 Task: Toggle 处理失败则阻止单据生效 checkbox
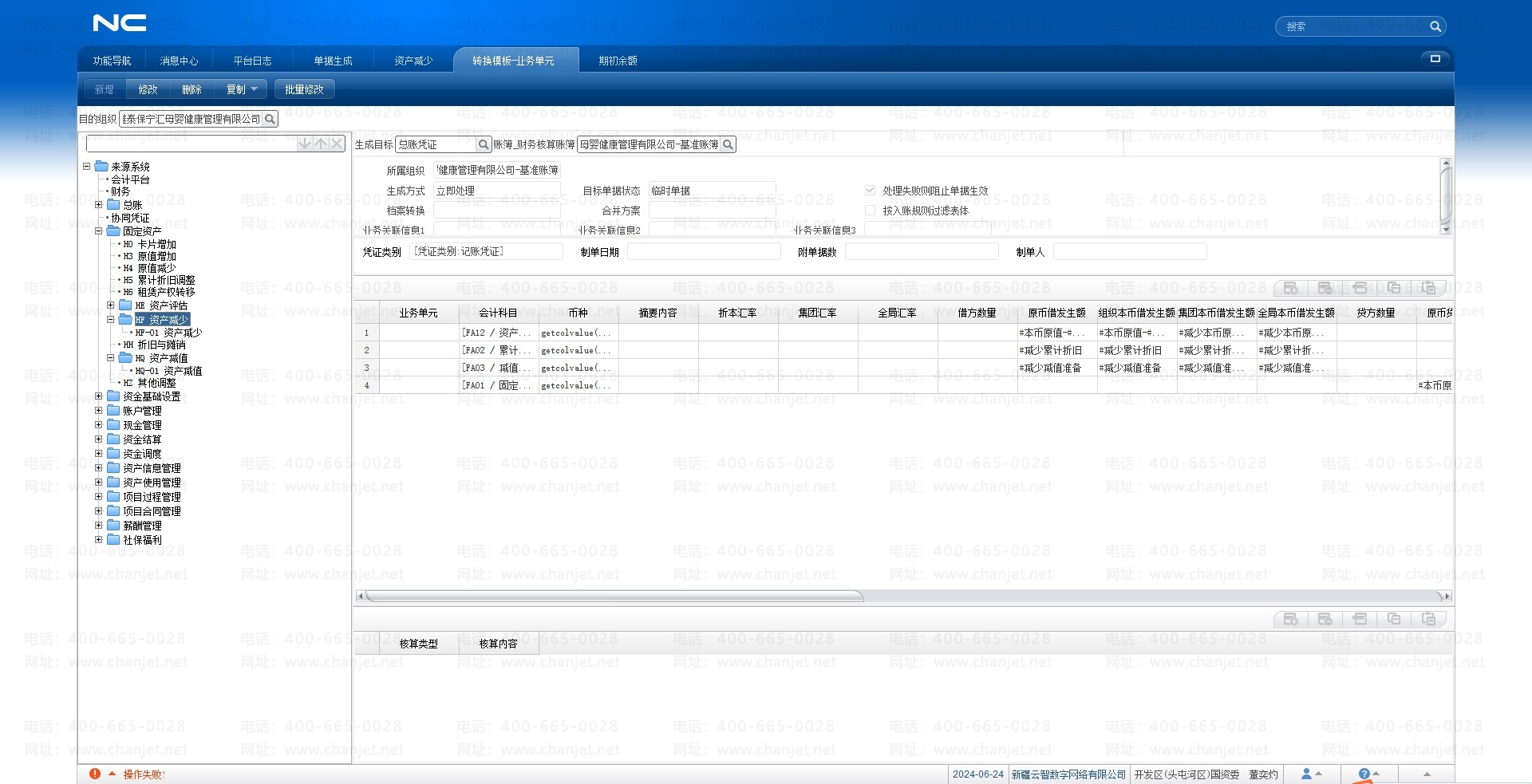871,191
